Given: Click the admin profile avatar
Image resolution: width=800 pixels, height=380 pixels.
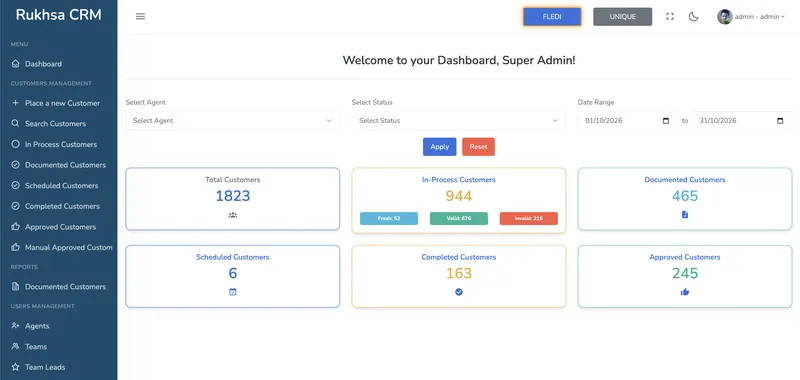Looking at the screenshot, I should [x=724, y=17].
